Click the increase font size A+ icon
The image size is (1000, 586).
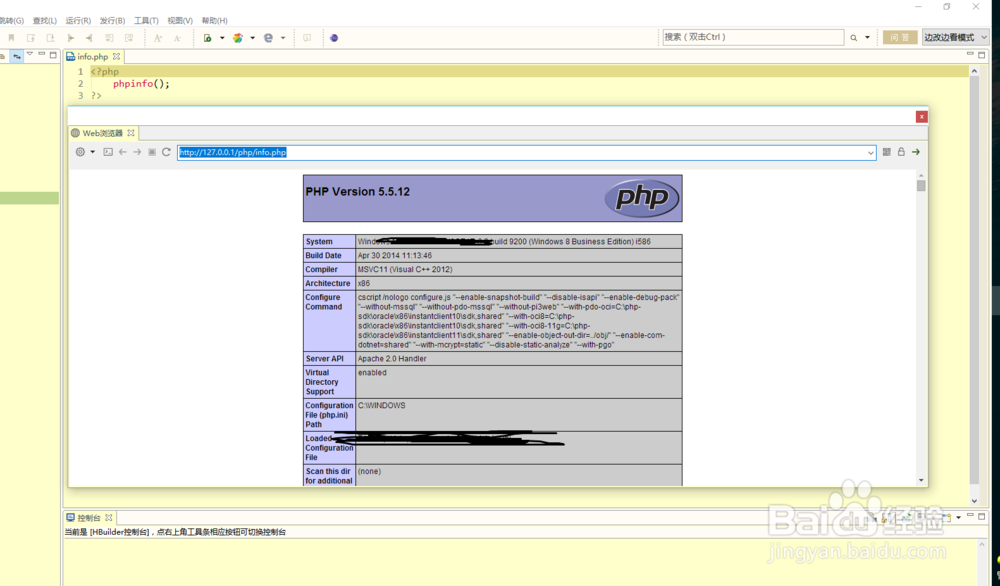158,38
